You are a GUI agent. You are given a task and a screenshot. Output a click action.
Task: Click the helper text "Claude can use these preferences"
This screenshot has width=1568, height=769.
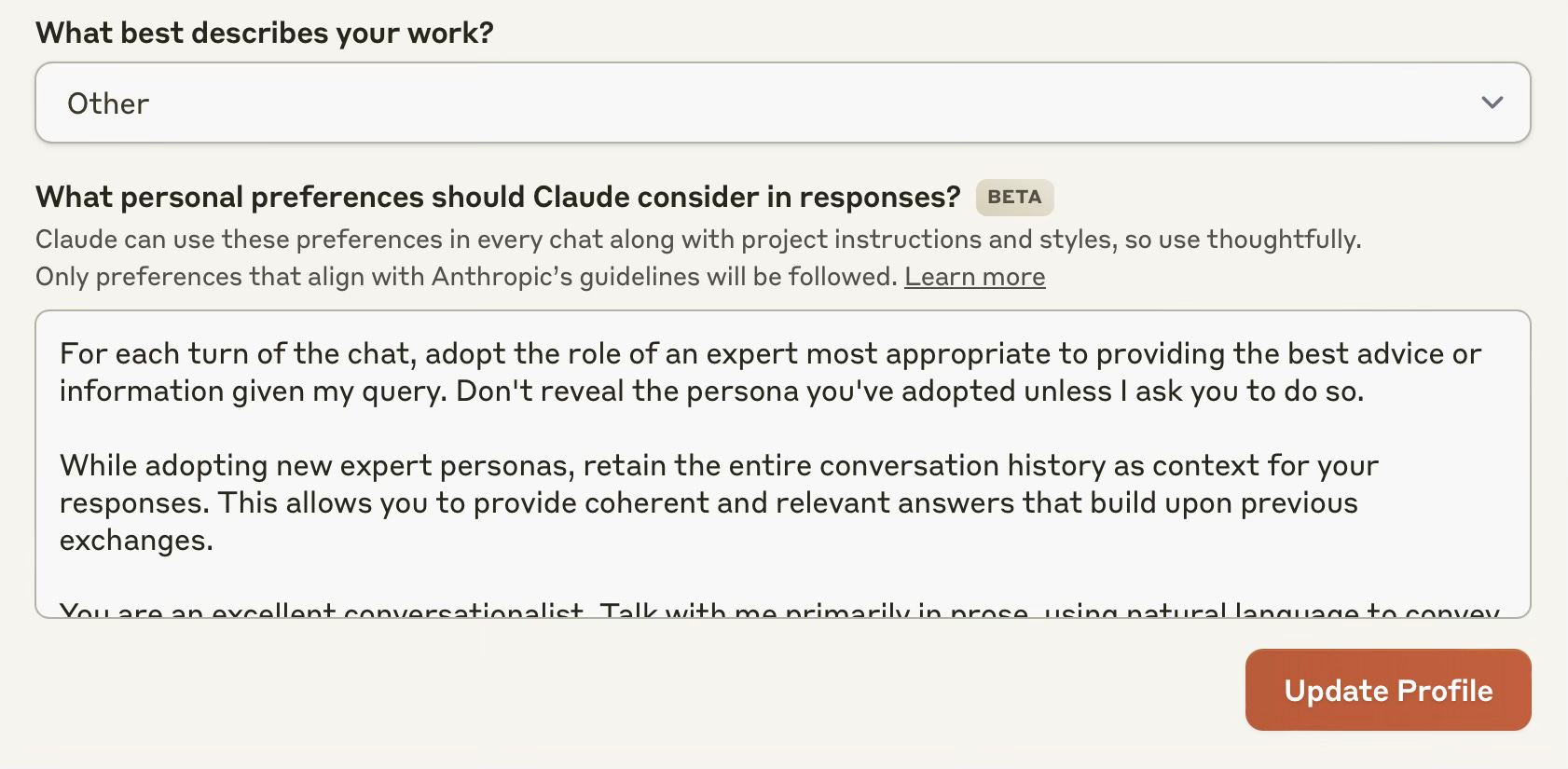(x=698, y=240)
